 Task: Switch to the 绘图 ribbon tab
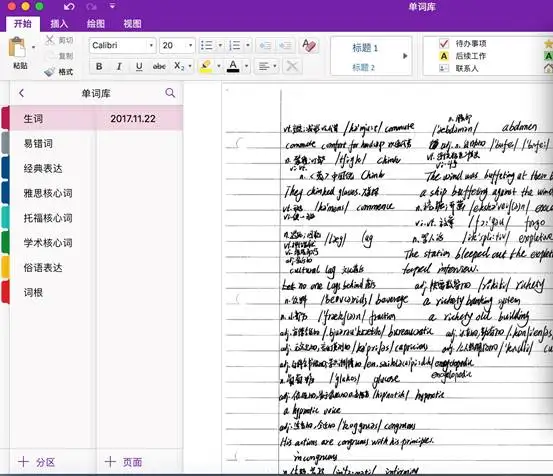[x=96, y=24]
